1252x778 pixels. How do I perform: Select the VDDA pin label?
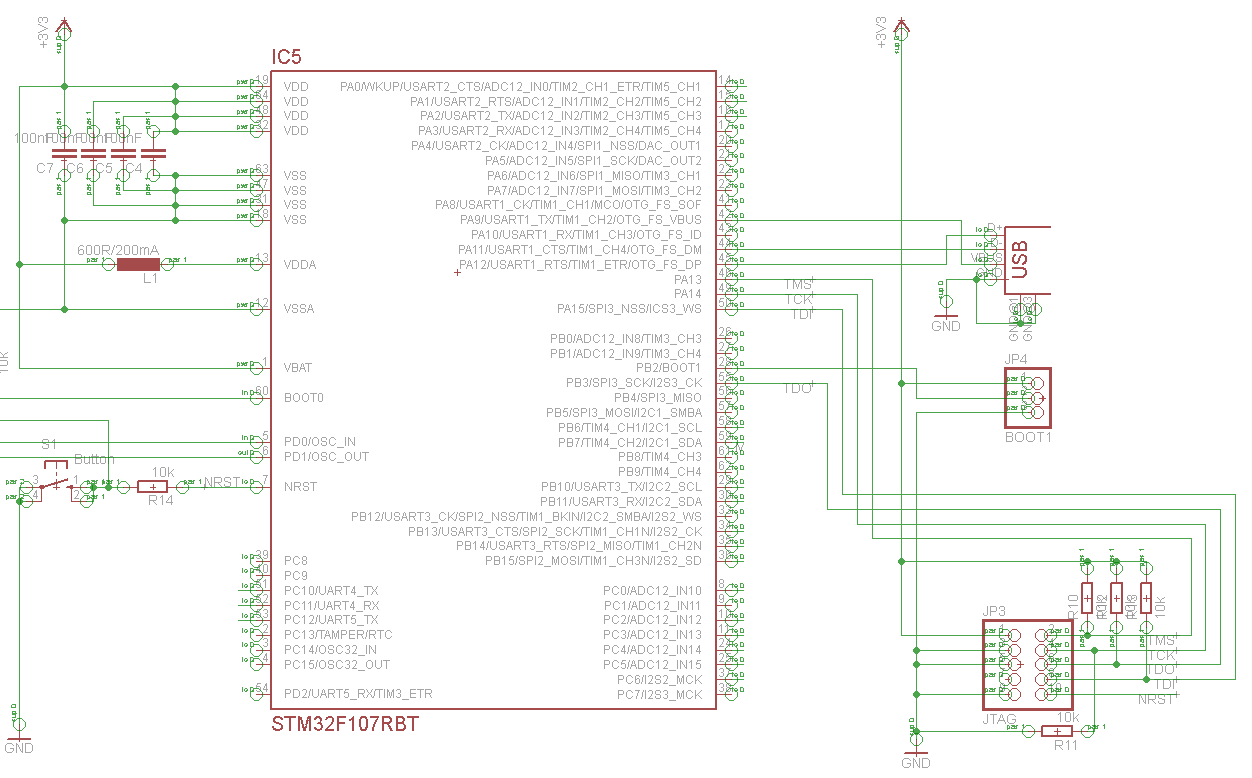click(x=300, y=265)
